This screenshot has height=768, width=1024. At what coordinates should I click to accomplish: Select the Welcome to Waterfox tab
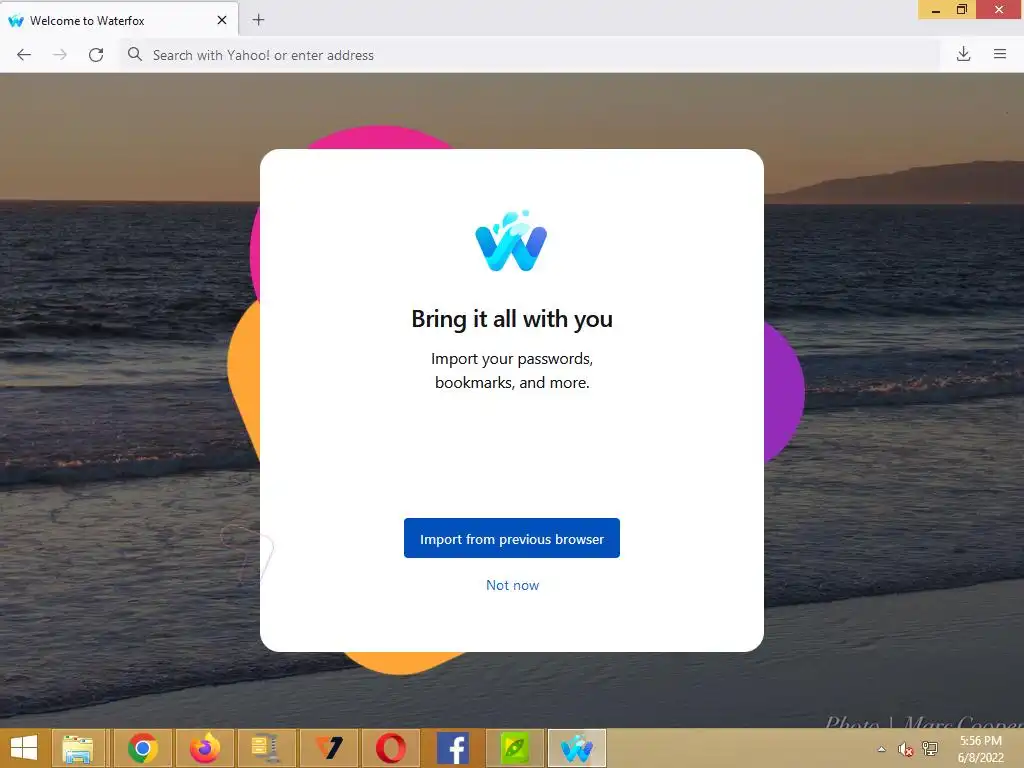[x=119, y=20]
